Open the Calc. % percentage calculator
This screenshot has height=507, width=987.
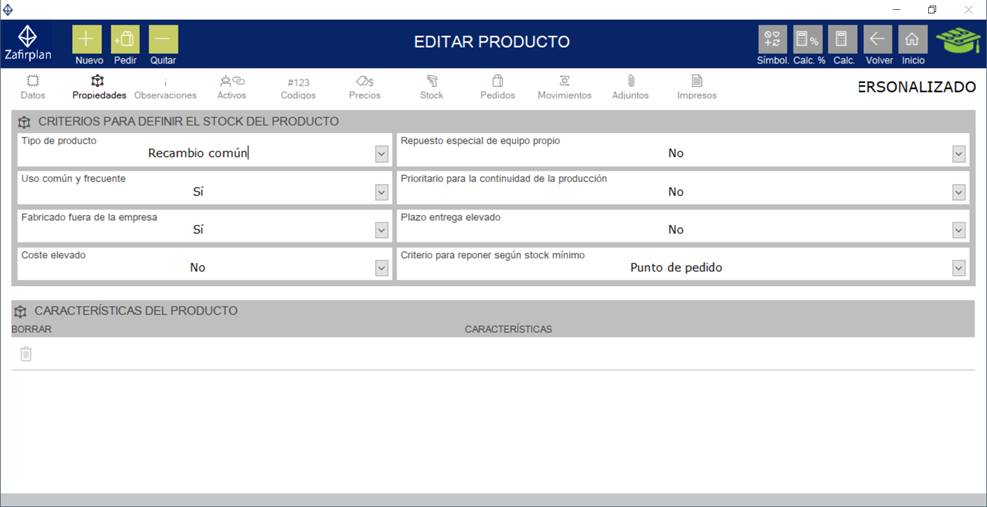807,40
